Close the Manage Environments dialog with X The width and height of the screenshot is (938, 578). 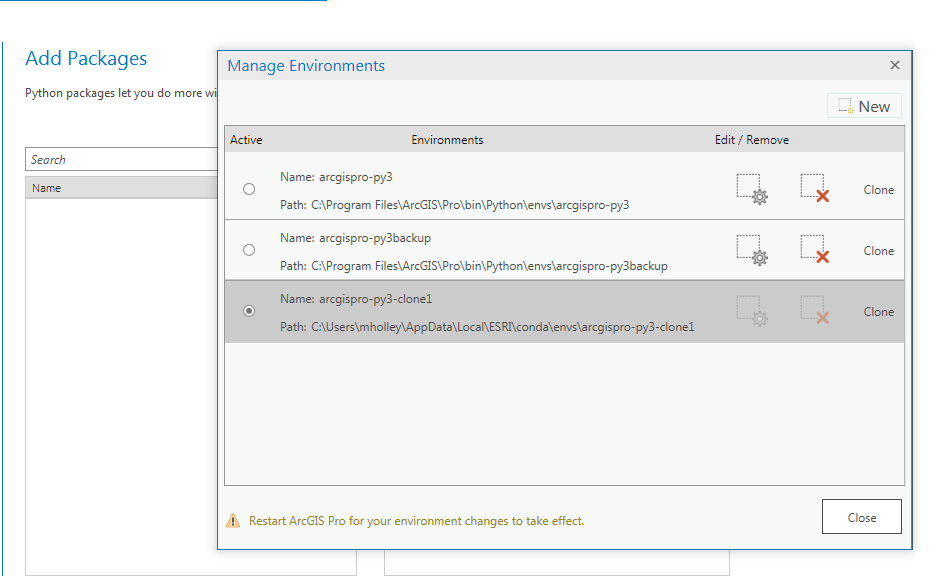[894, 65]
